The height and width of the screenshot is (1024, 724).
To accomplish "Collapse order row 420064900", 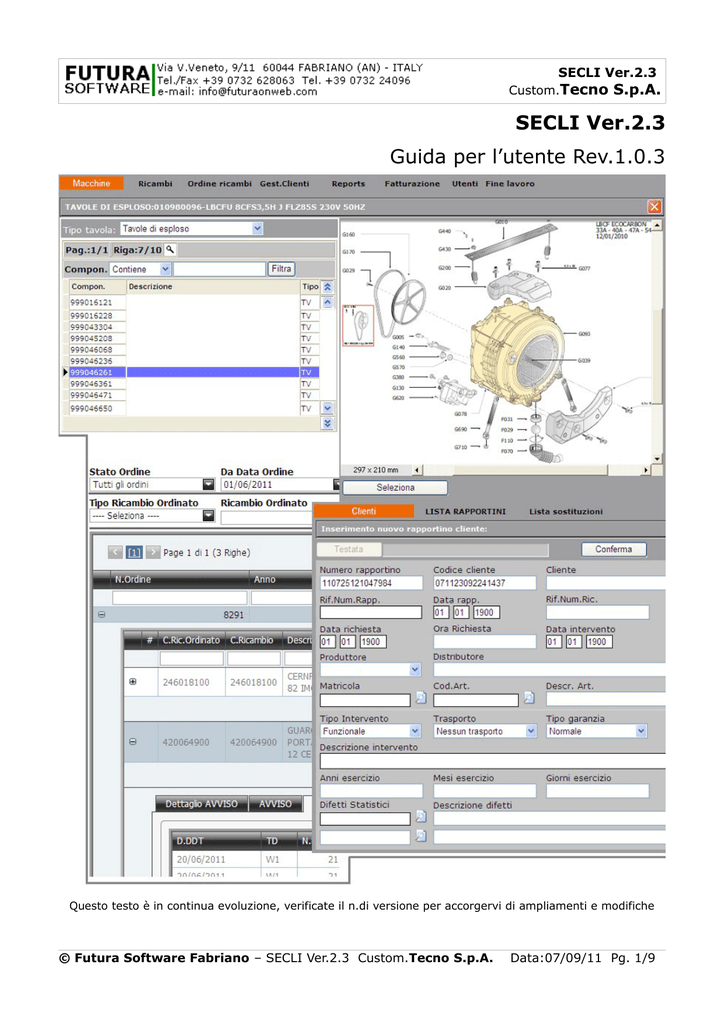I will click(x=133, y=741).
